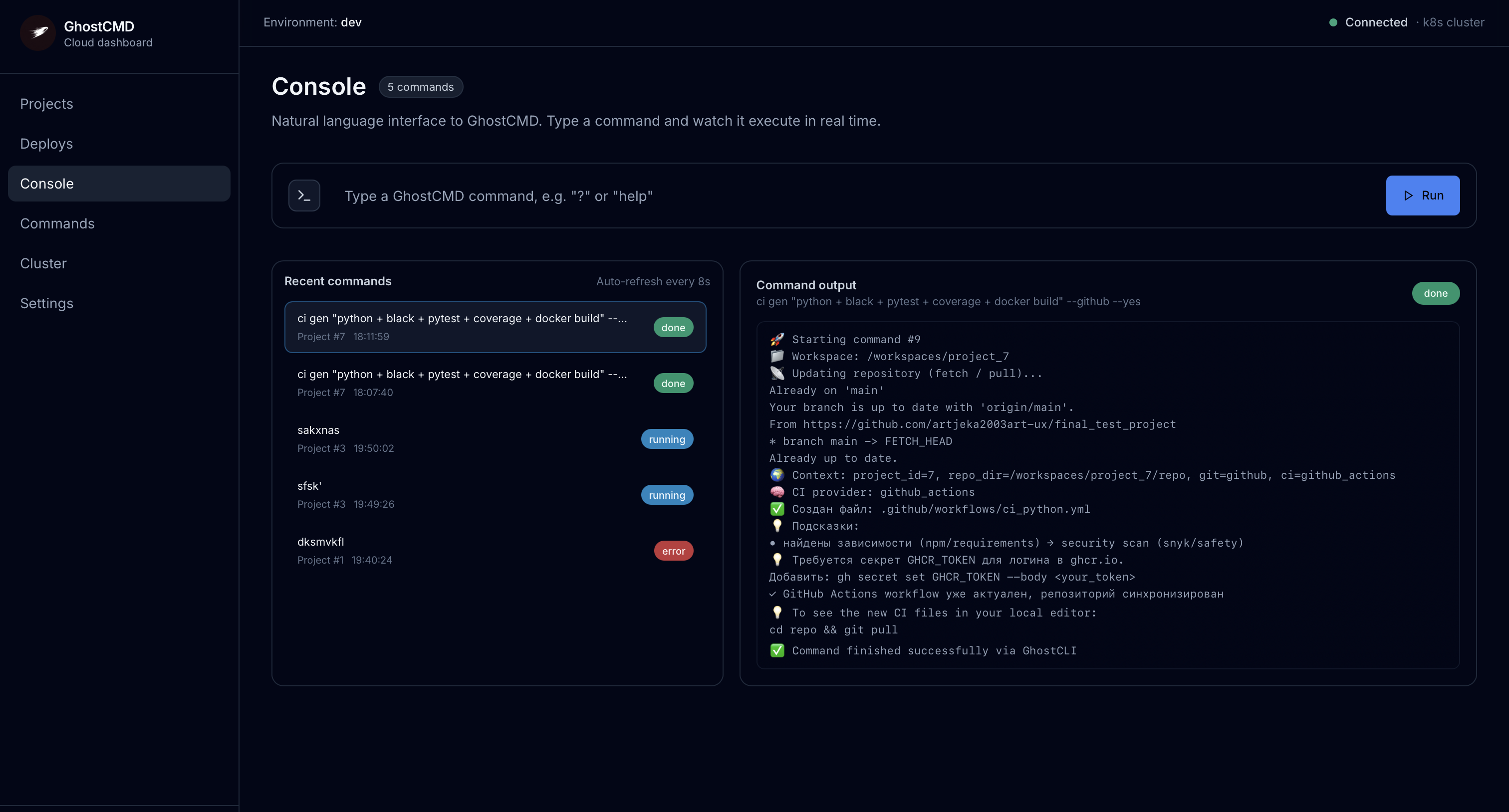Click the Run button

pos(1423,195)
